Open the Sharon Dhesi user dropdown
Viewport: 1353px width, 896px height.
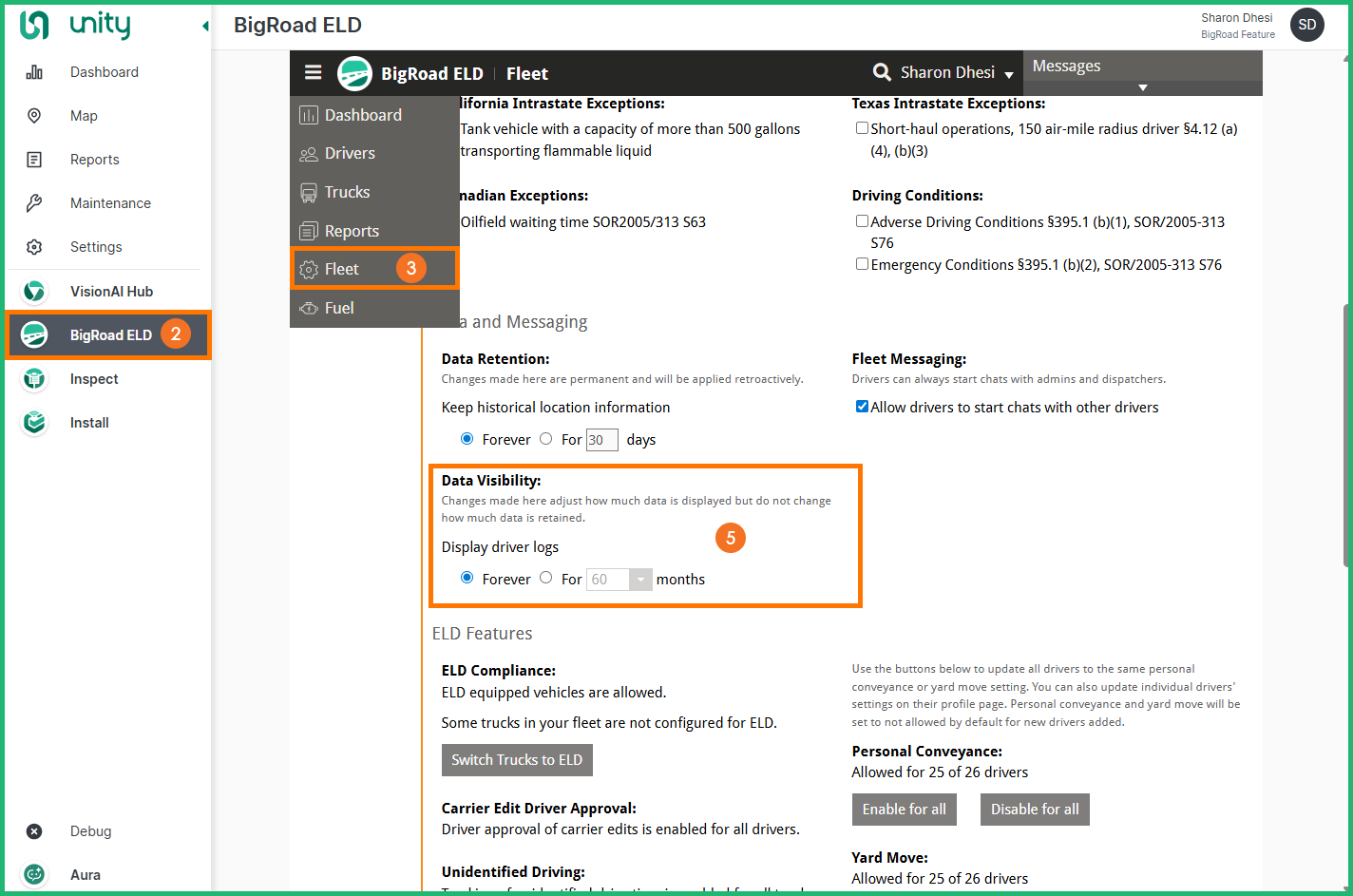click(x=1009, y=74)
